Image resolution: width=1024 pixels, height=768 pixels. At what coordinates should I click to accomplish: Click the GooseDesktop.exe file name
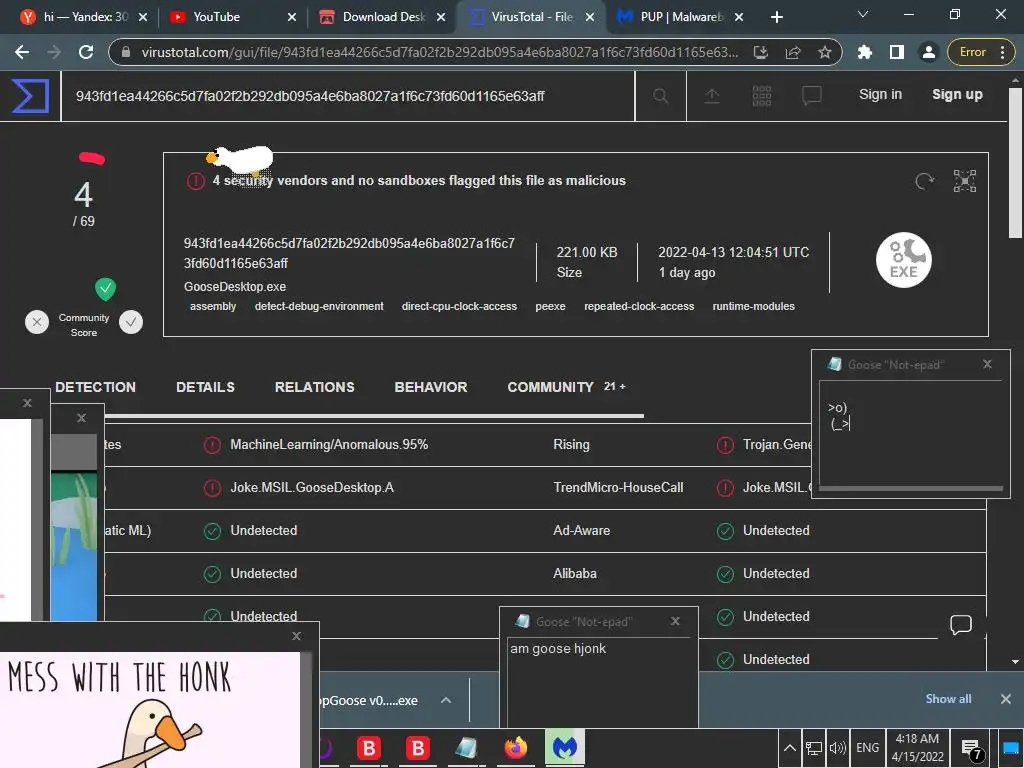click(x=235, y=287)
